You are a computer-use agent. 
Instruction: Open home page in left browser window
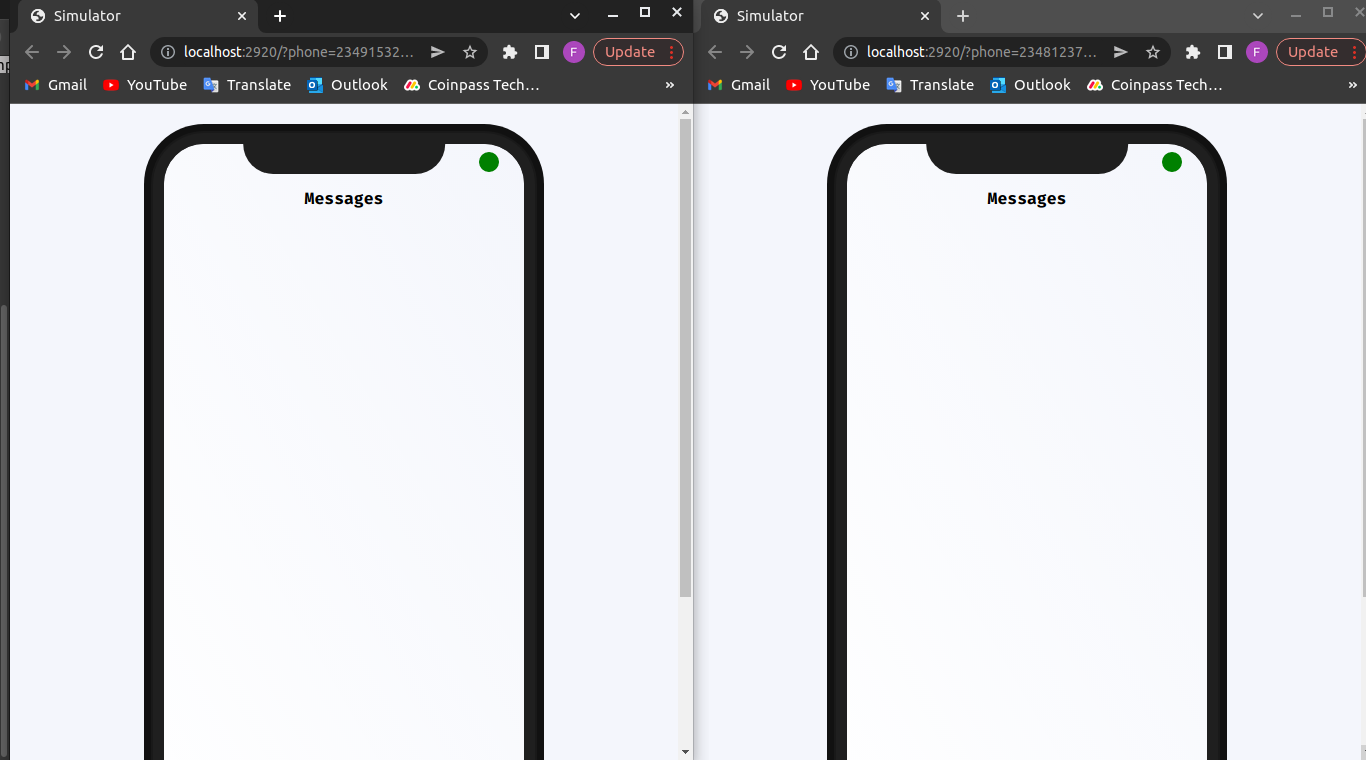(x=128, y=52)
